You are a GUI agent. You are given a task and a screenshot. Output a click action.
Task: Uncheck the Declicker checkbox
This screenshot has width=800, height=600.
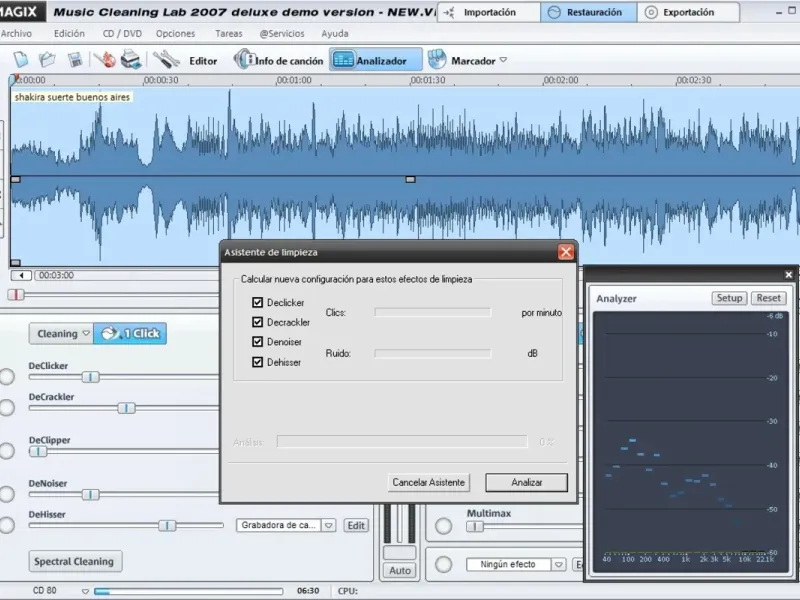point(258,302)
